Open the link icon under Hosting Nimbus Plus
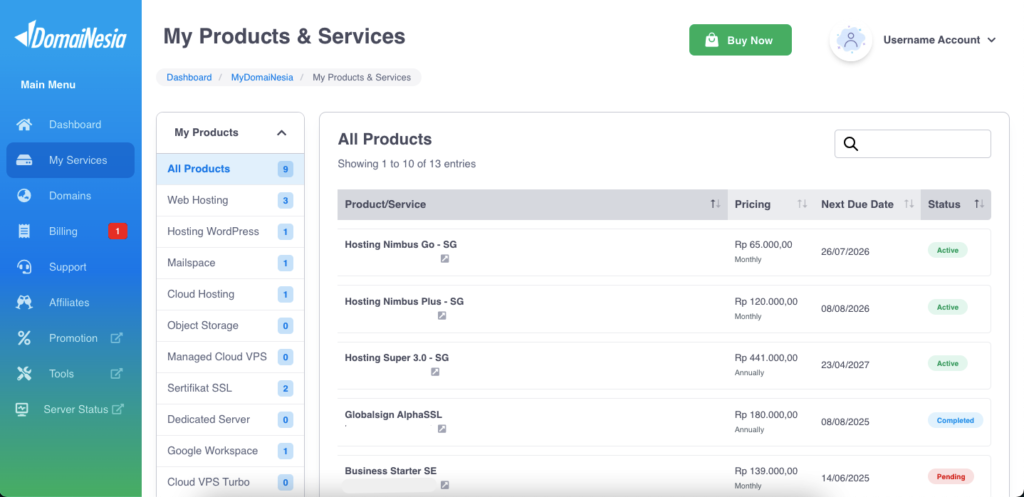Screen dimensions: 1024x497 pyautogui.click(x=442, y=315)
